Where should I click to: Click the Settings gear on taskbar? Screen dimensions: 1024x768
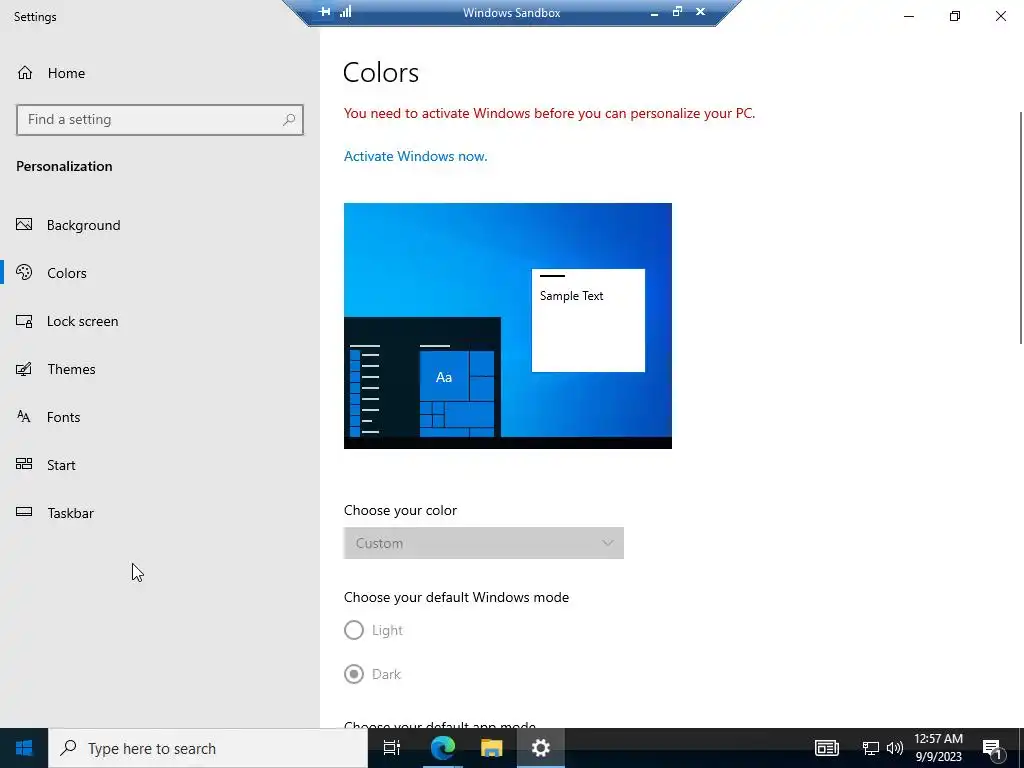click(541, 748)
